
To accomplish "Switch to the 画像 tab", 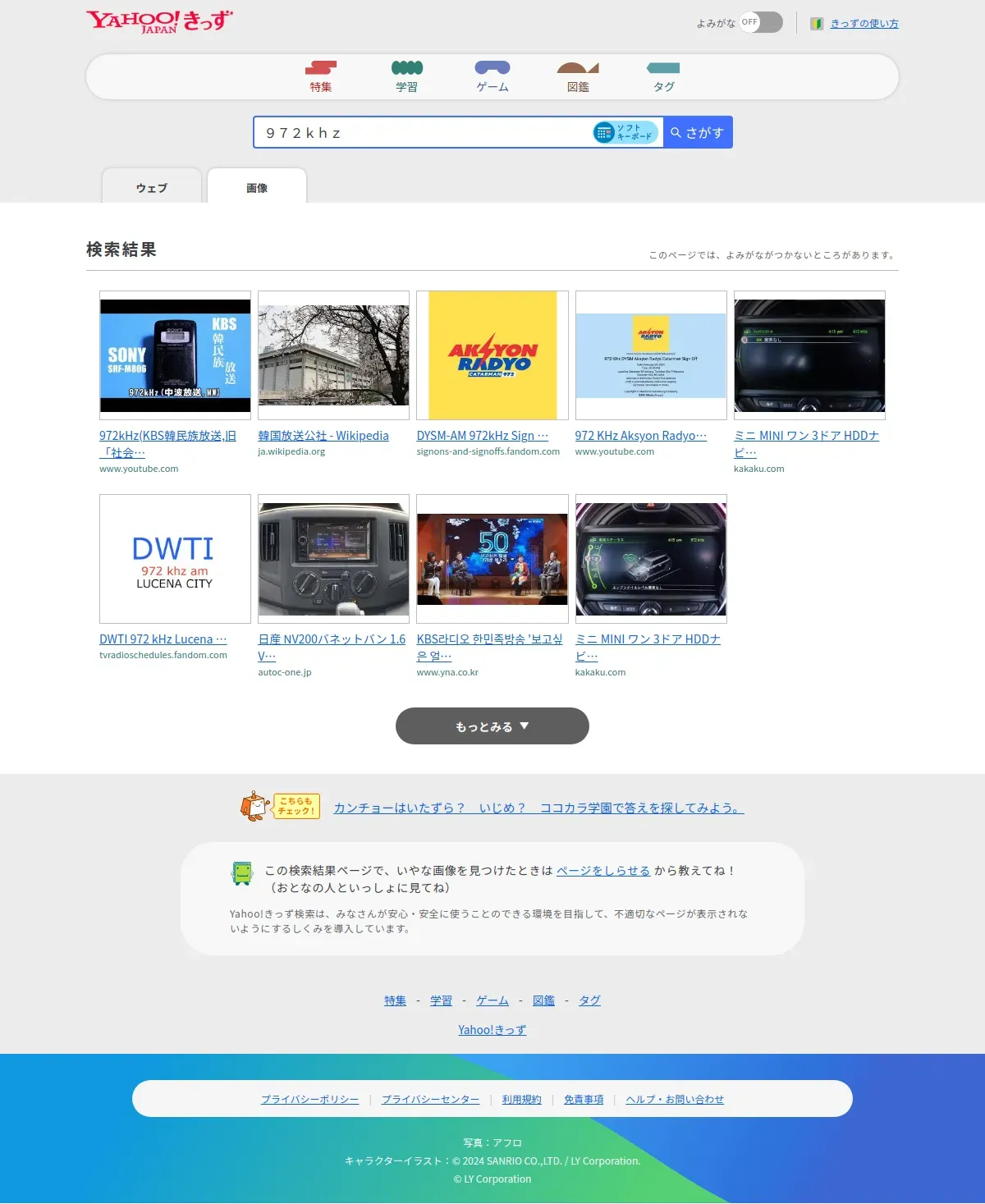I will coord(257,187).
